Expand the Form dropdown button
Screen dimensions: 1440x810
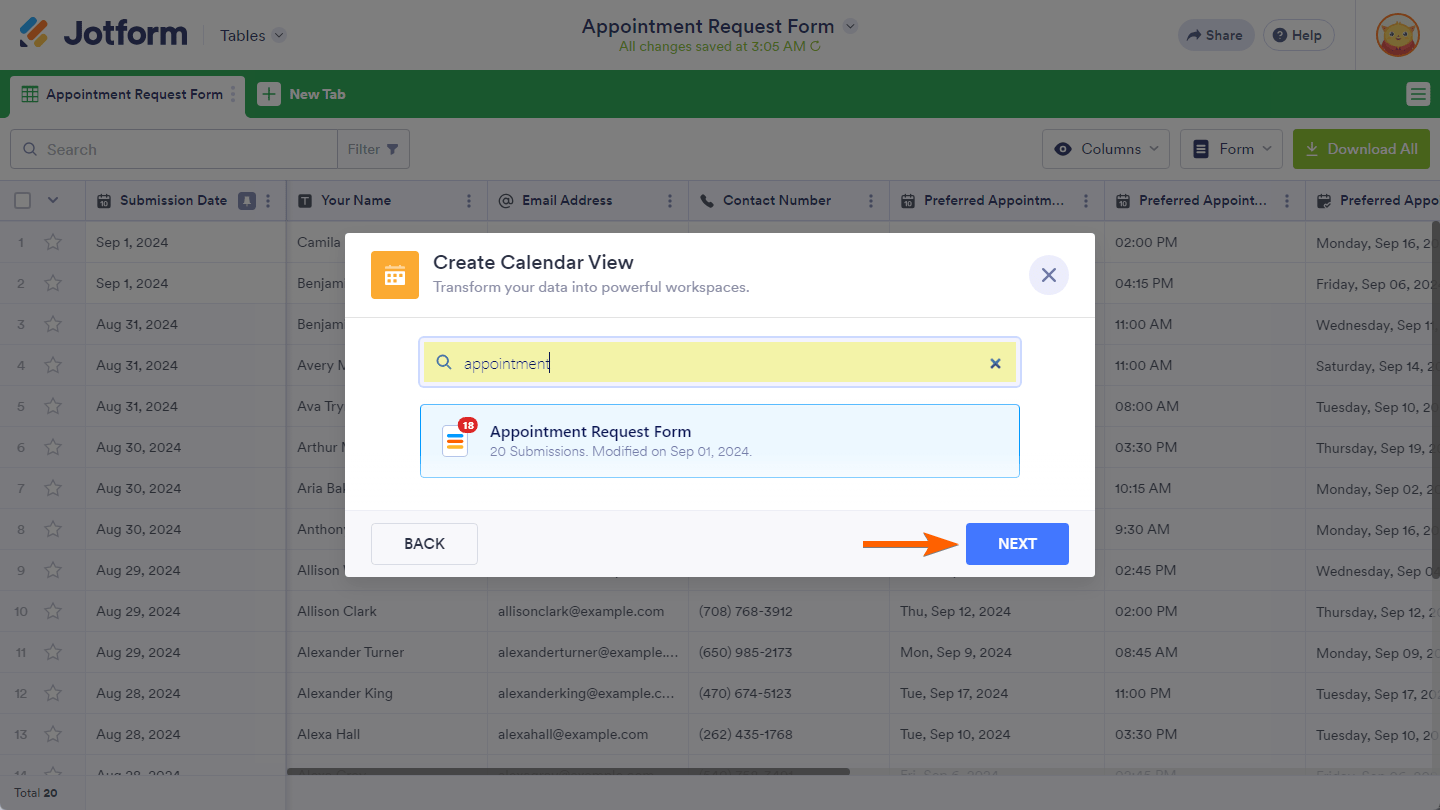1232,149
